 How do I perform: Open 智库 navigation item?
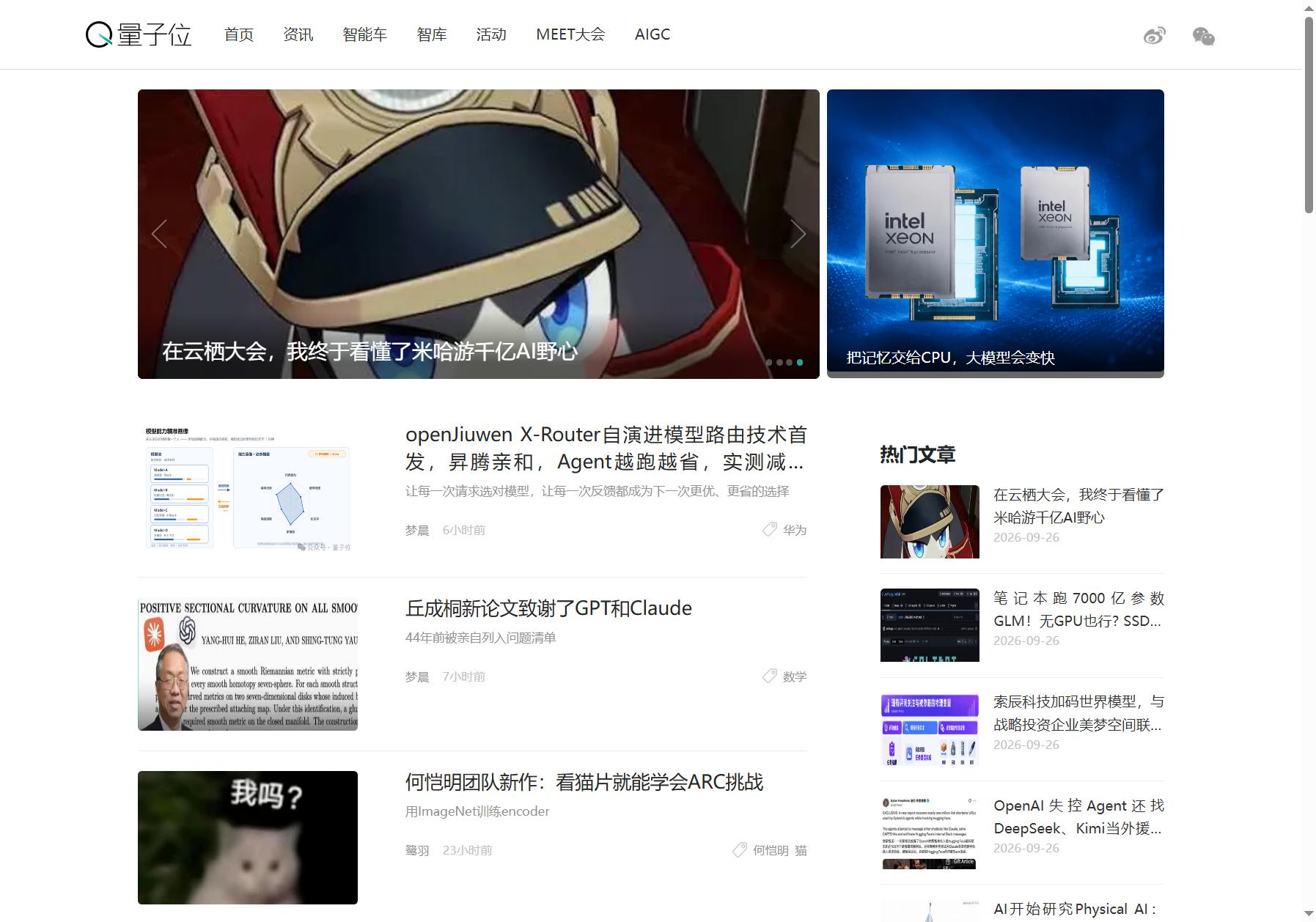[432, 34]
